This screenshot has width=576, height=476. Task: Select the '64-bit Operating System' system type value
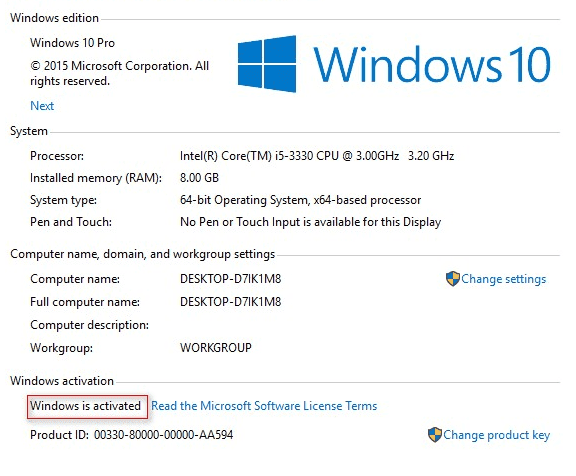point(300,200)
